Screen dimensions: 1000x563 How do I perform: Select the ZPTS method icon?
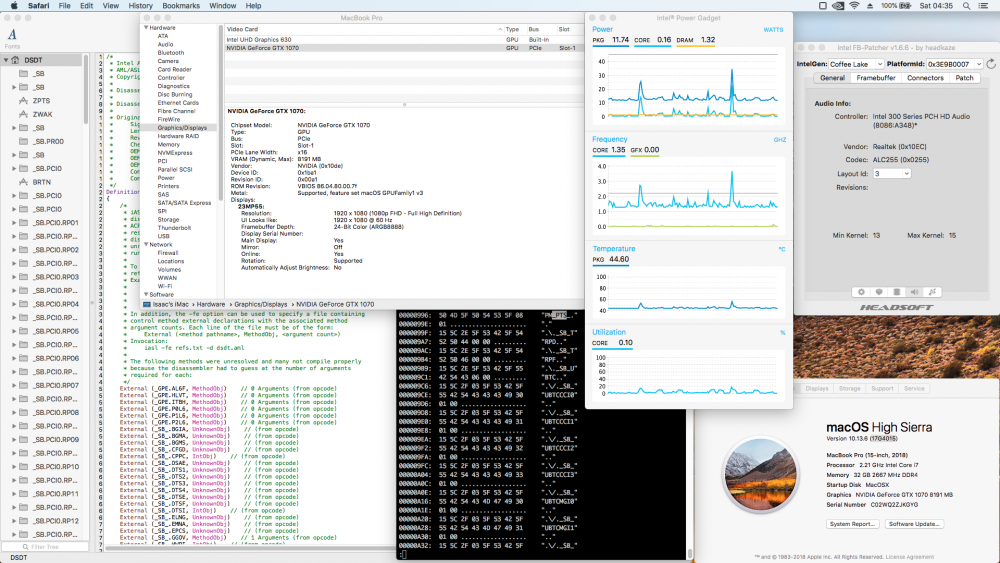24,101
